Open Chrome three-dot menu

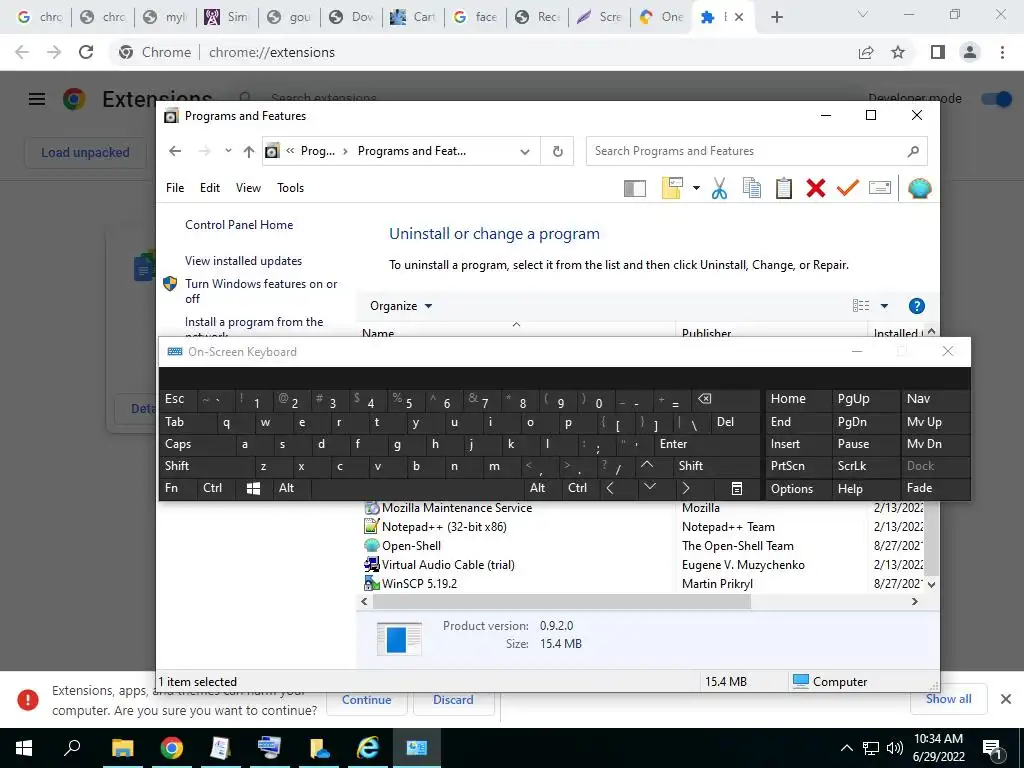click(1002, 52)
